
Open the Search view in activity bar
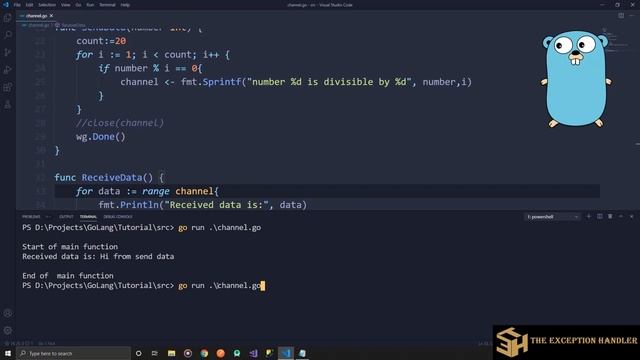[x=8, y=35]
